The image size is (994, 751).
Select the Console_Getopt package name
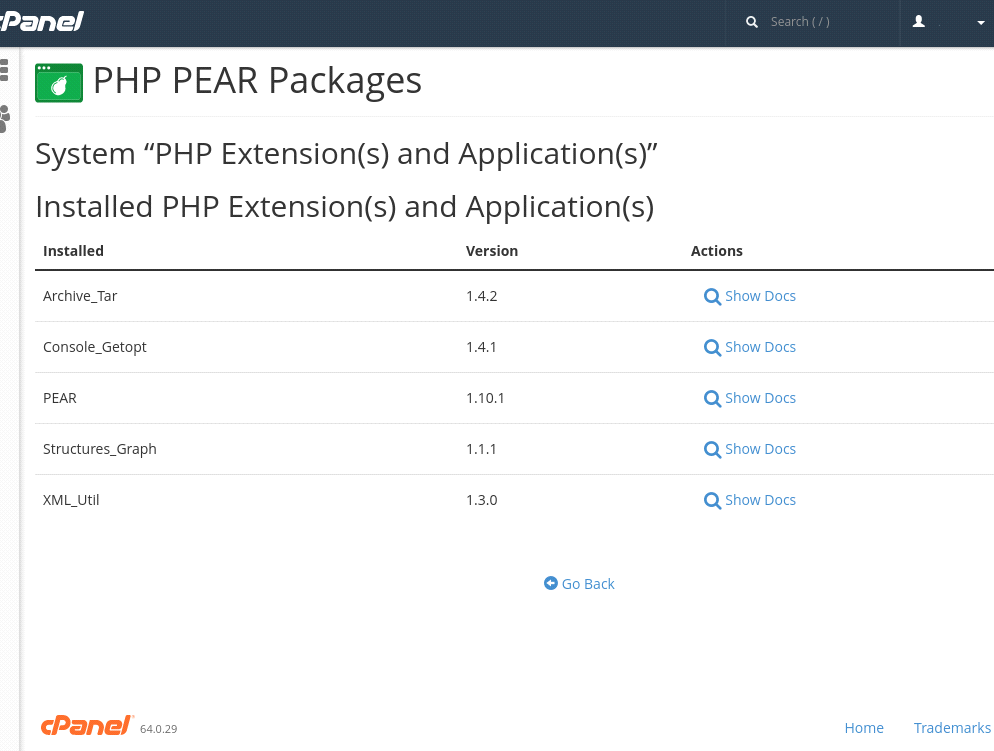tap(94, 347)
